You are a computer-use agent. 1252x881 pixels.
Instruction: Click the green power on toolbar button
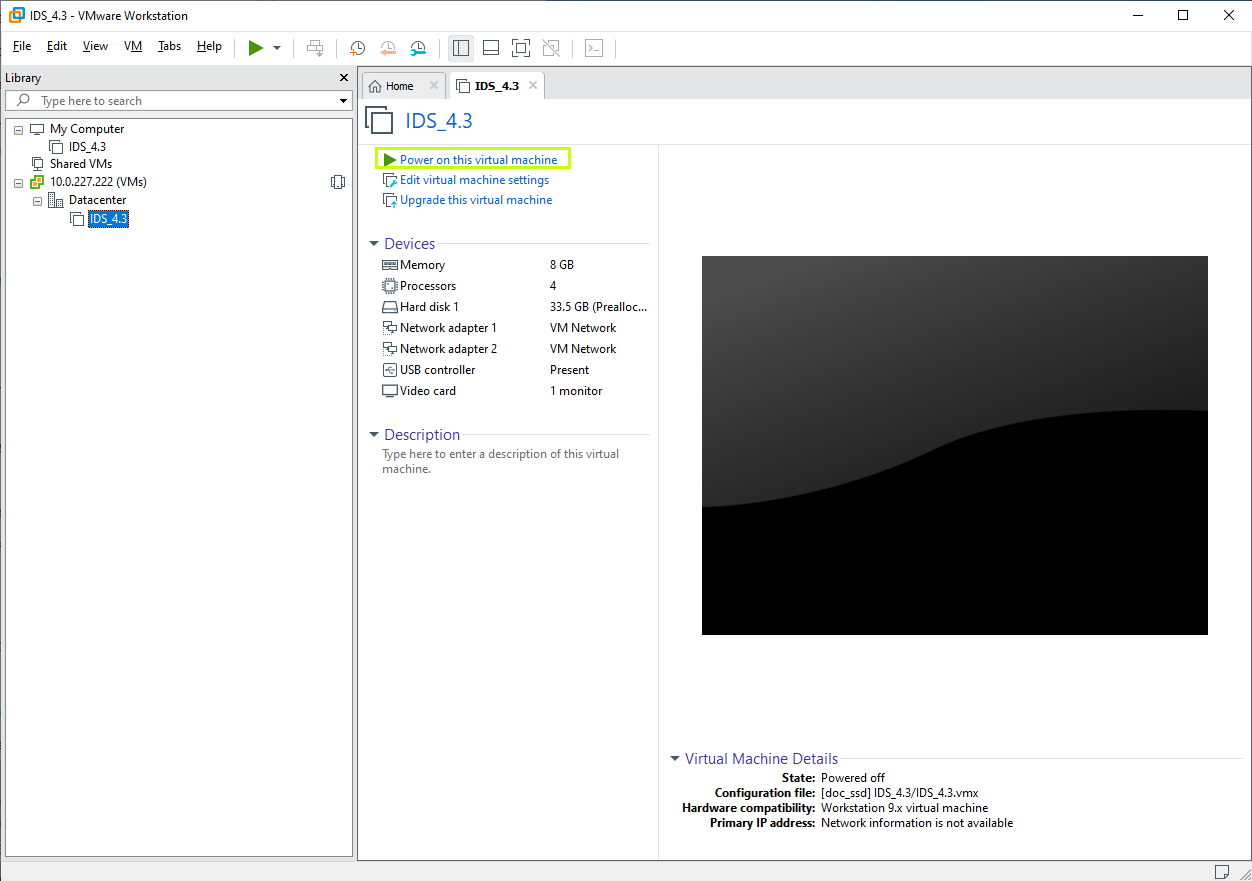pos(256,47)
